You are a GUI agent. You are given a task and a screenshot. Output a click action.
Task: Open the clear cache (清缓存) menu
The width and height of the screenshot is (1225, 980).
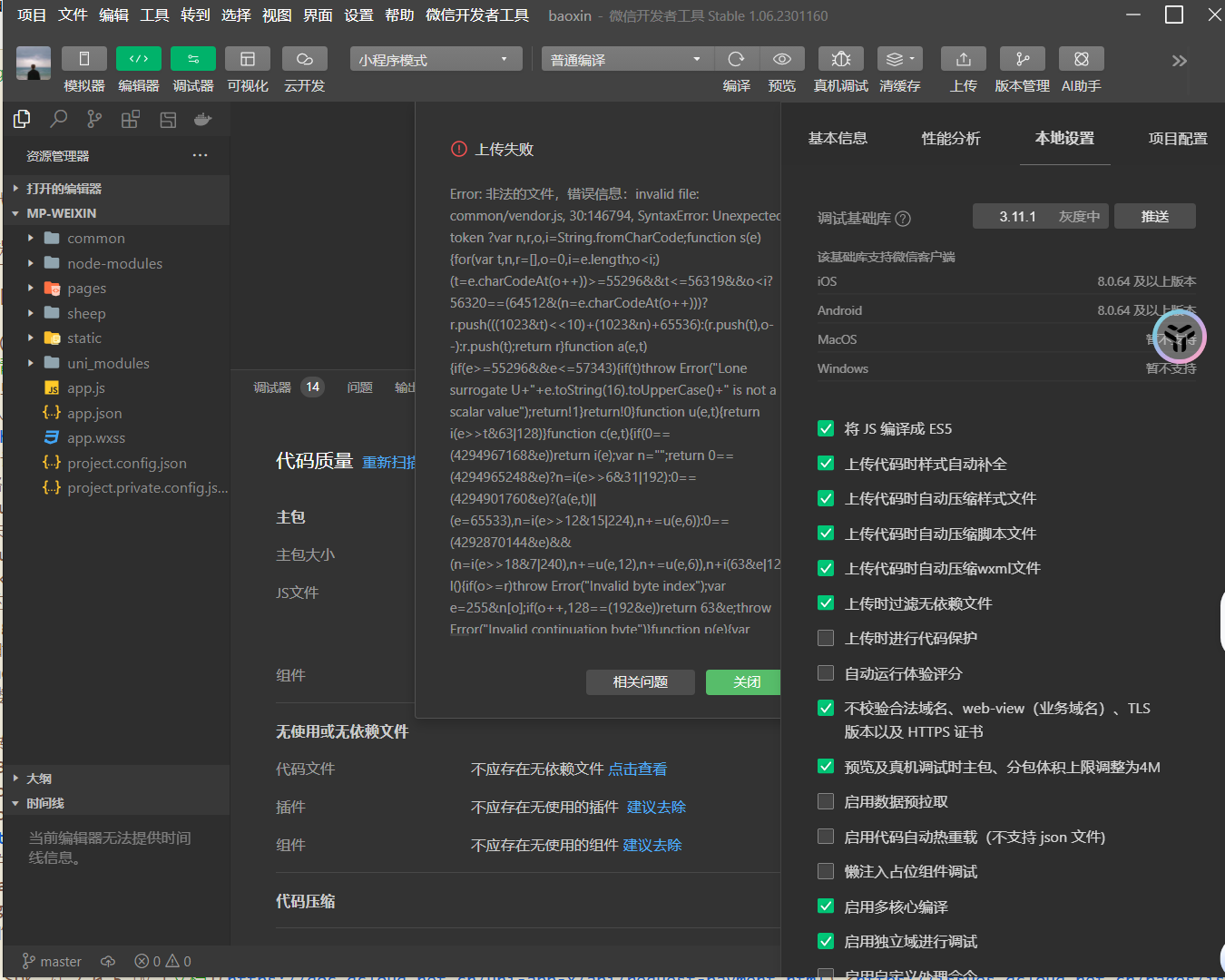[x=900, y=59]
